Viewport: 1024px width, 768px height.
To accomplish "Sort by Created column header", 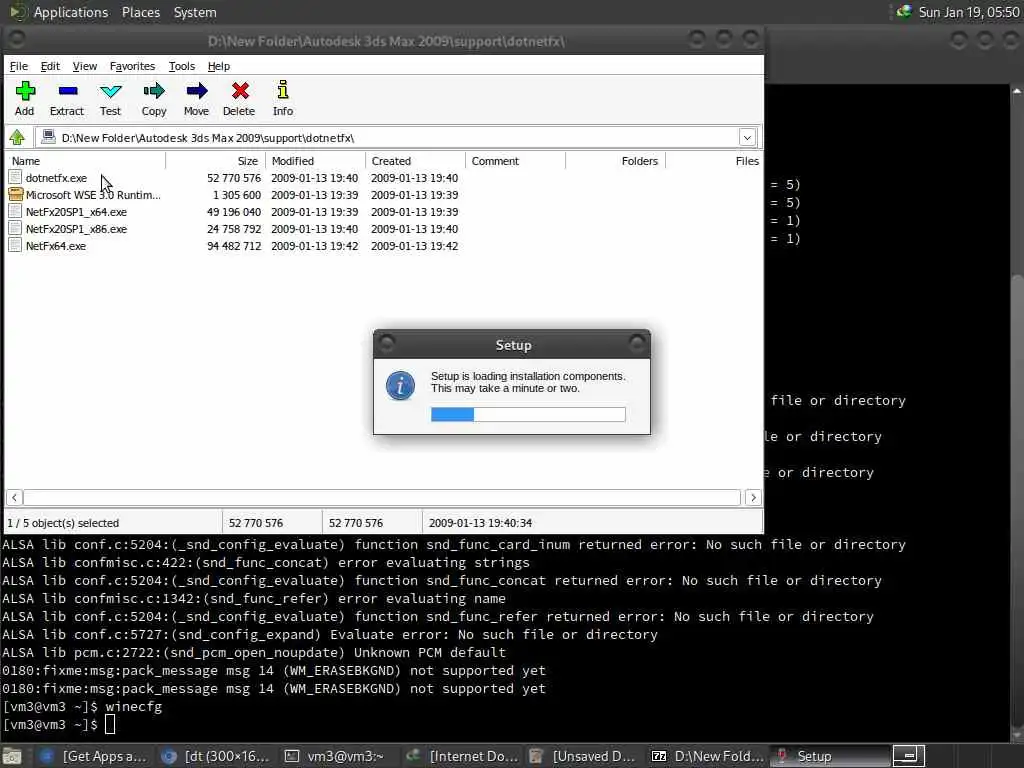I will pos(415,161).
